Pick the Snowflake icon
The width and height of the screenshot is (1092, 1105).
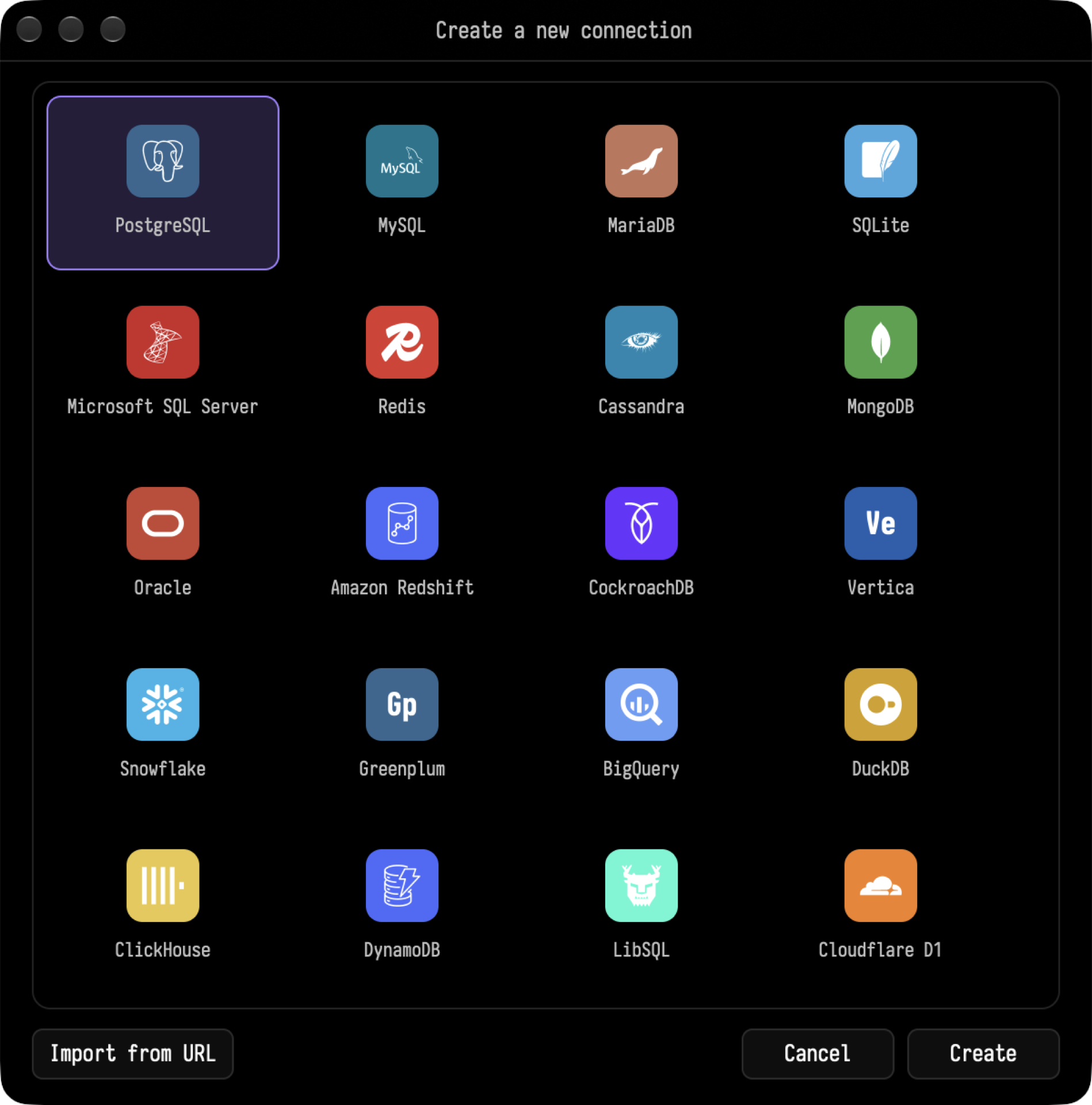coord(163,704)
